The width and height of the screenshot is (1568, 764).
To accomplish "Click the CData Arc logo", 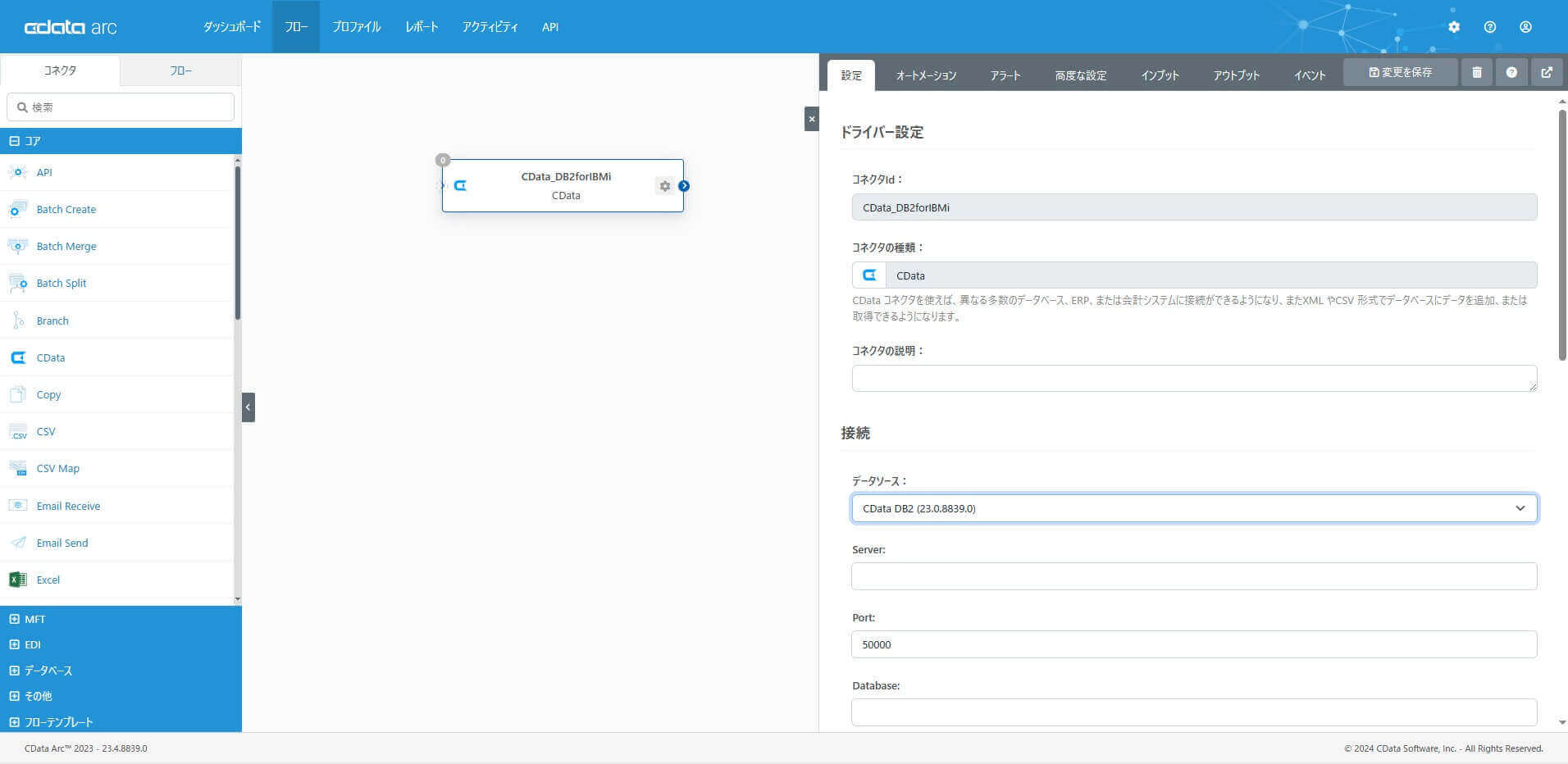I will (x=71, y=27).
